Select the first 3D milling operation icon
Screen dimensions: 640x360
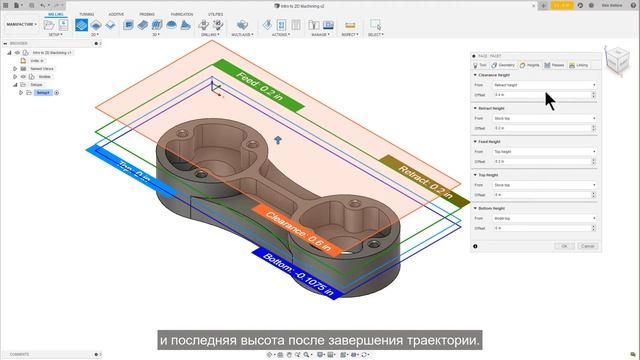click(x=128, y=25)
